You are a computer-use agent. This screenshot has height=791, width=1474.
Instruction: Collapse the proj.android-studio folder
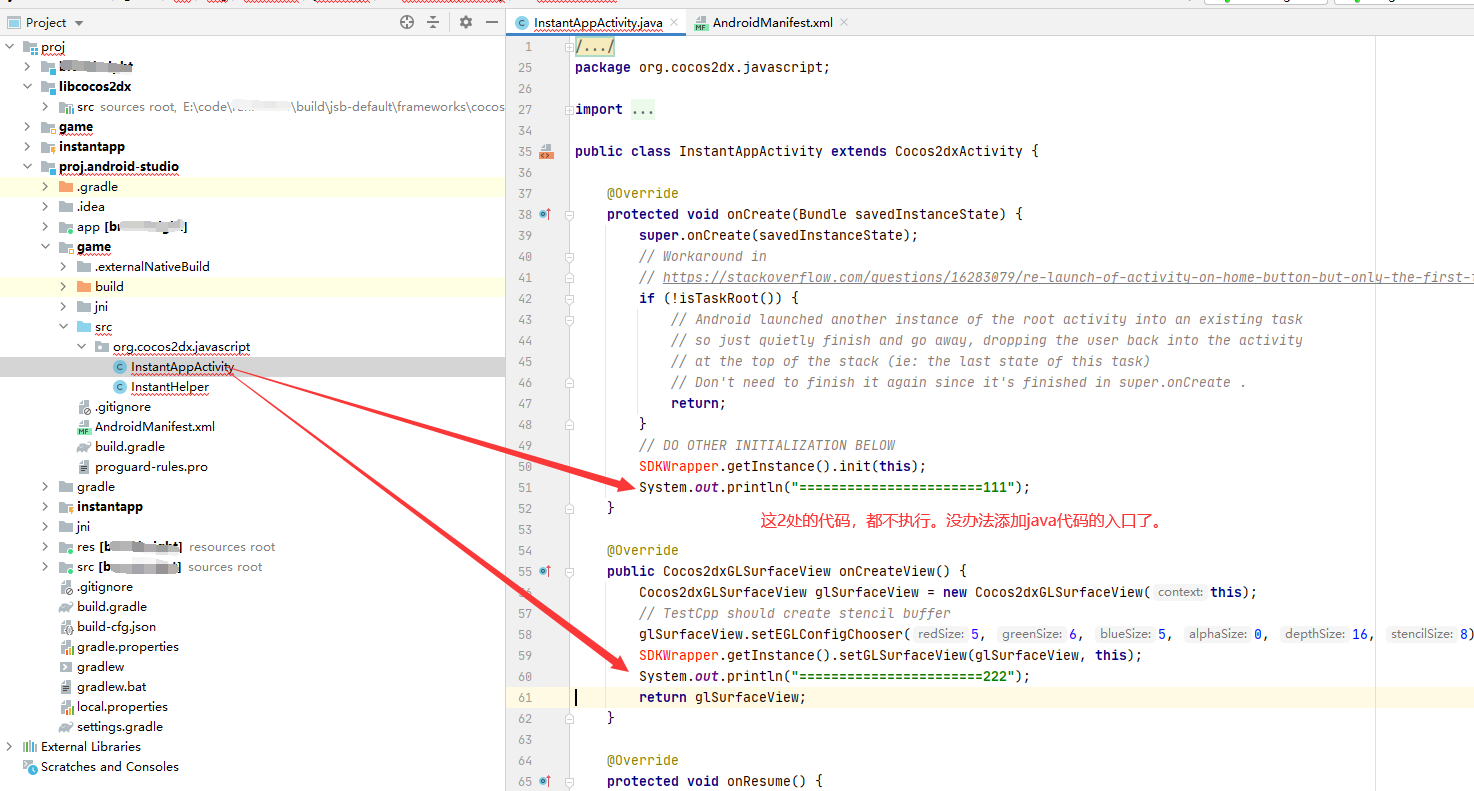28,167
